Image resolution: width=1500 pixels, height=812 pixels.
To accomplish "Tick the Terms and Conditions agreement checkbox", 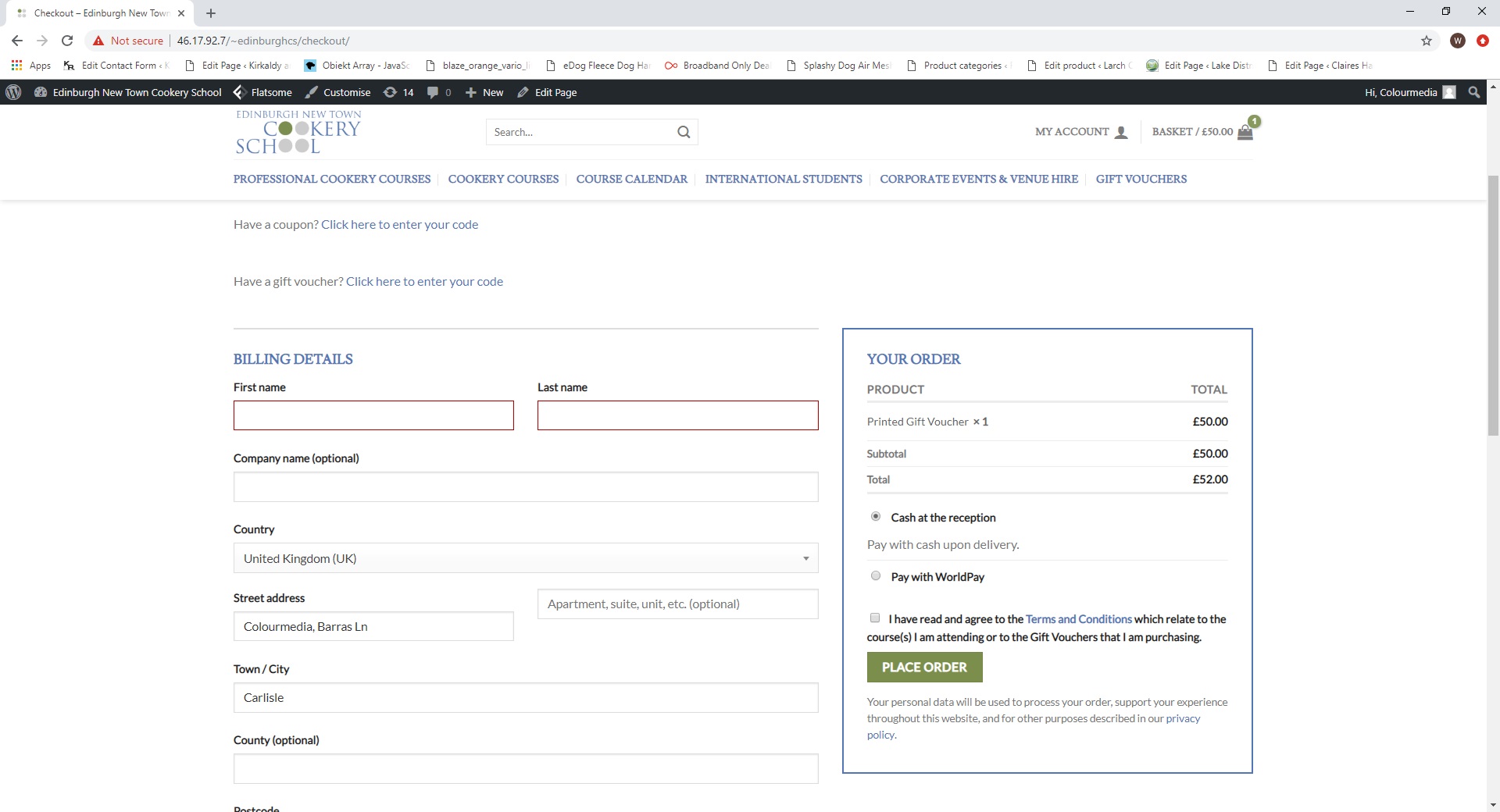I will (x=875, y=618).
